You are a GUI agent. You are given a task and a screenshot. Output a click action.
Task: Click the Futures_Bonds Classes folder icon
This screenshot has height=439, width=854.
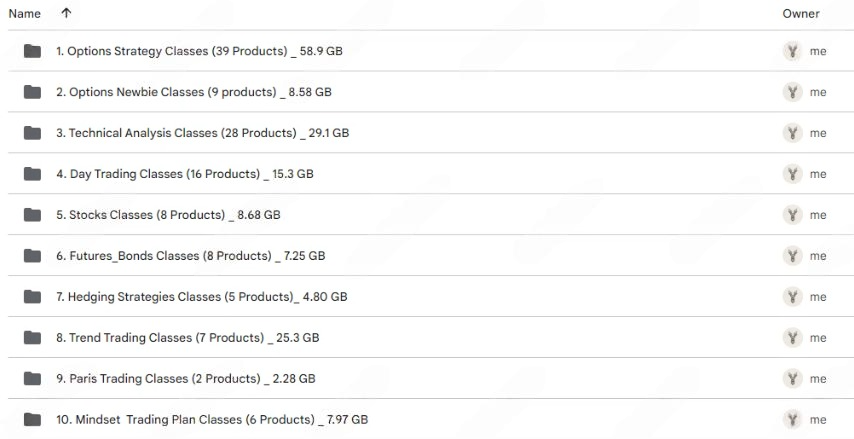[x=32, y=256]
